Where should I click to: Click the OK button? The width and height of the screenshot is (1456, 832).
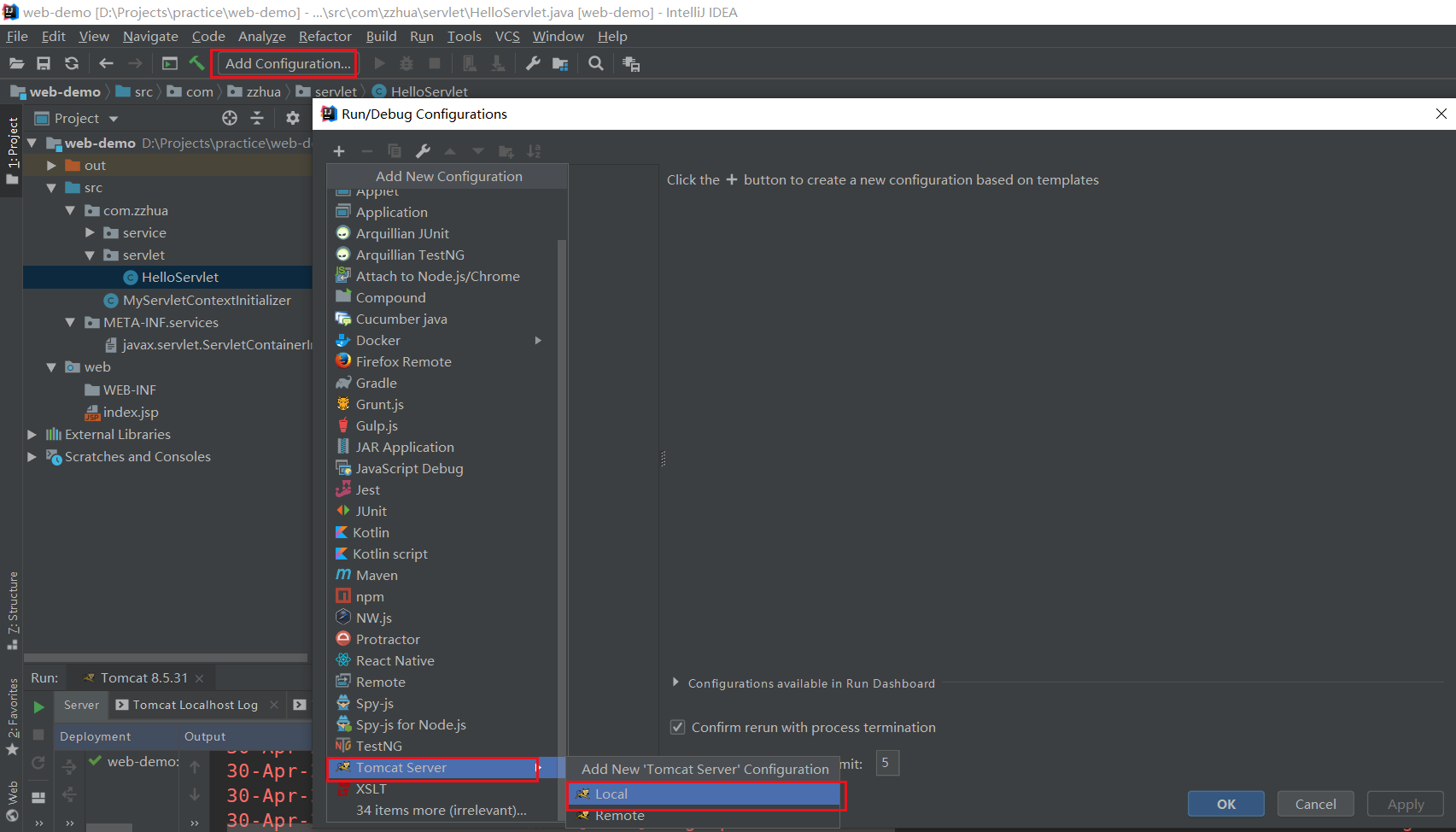[x=1226, y=804]
